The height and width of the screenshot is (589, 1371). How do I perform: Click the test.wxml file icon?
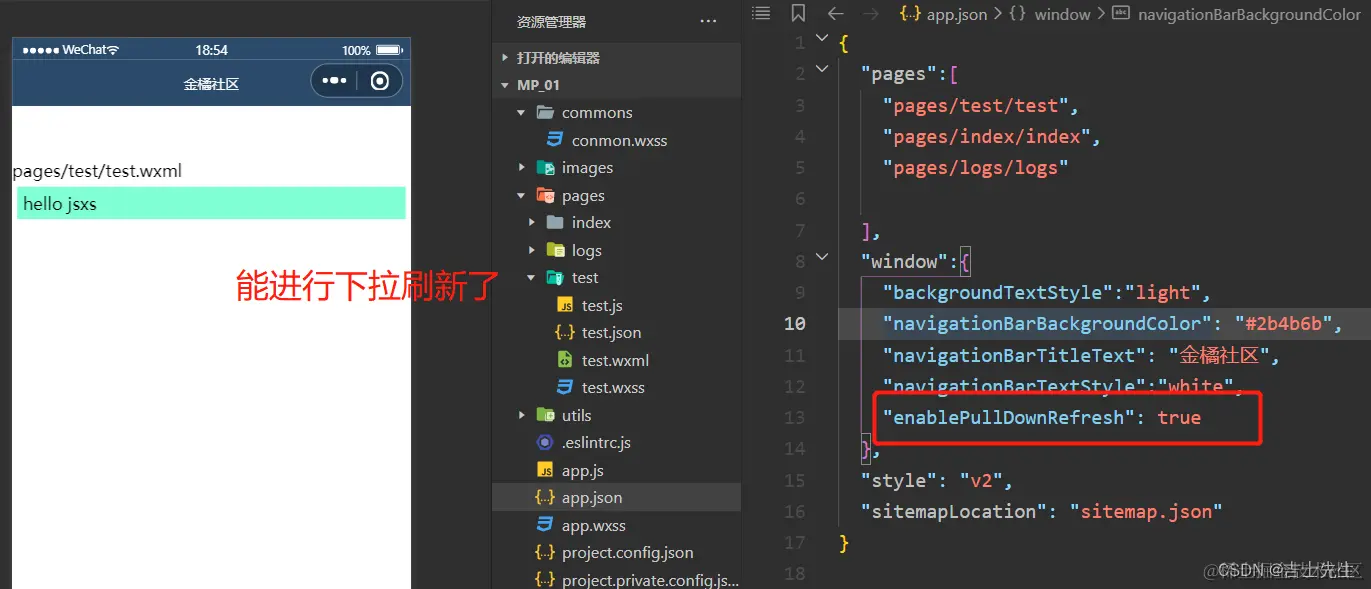click(x=565, y=360)
